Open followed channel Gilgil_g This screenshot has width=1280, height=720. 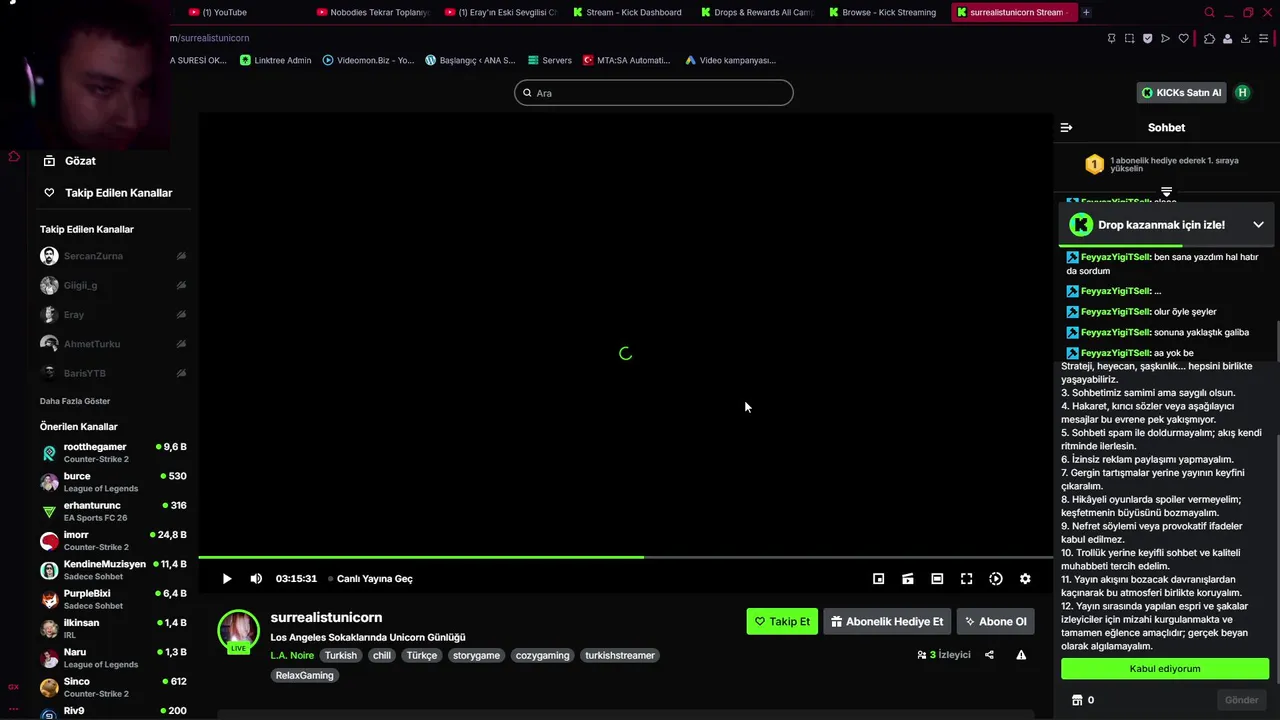click(x=113, y=285)
